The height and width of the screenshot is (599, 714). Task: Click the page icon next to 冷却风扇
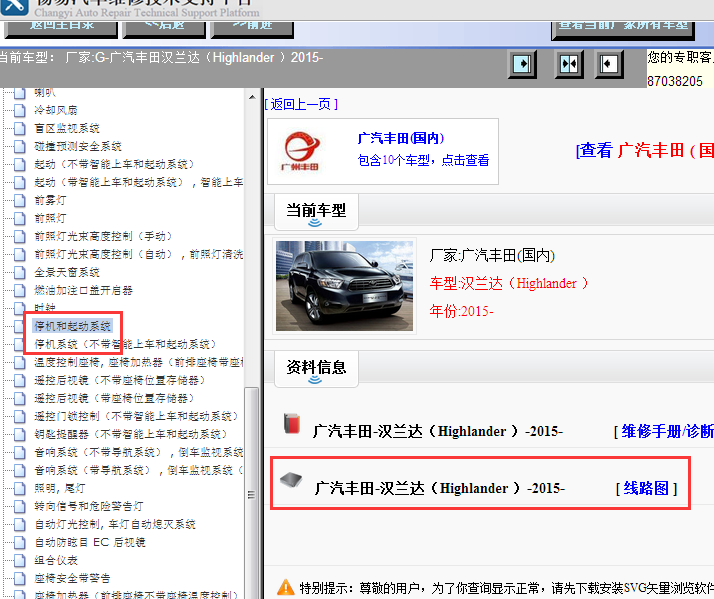(x=20, y=110)
